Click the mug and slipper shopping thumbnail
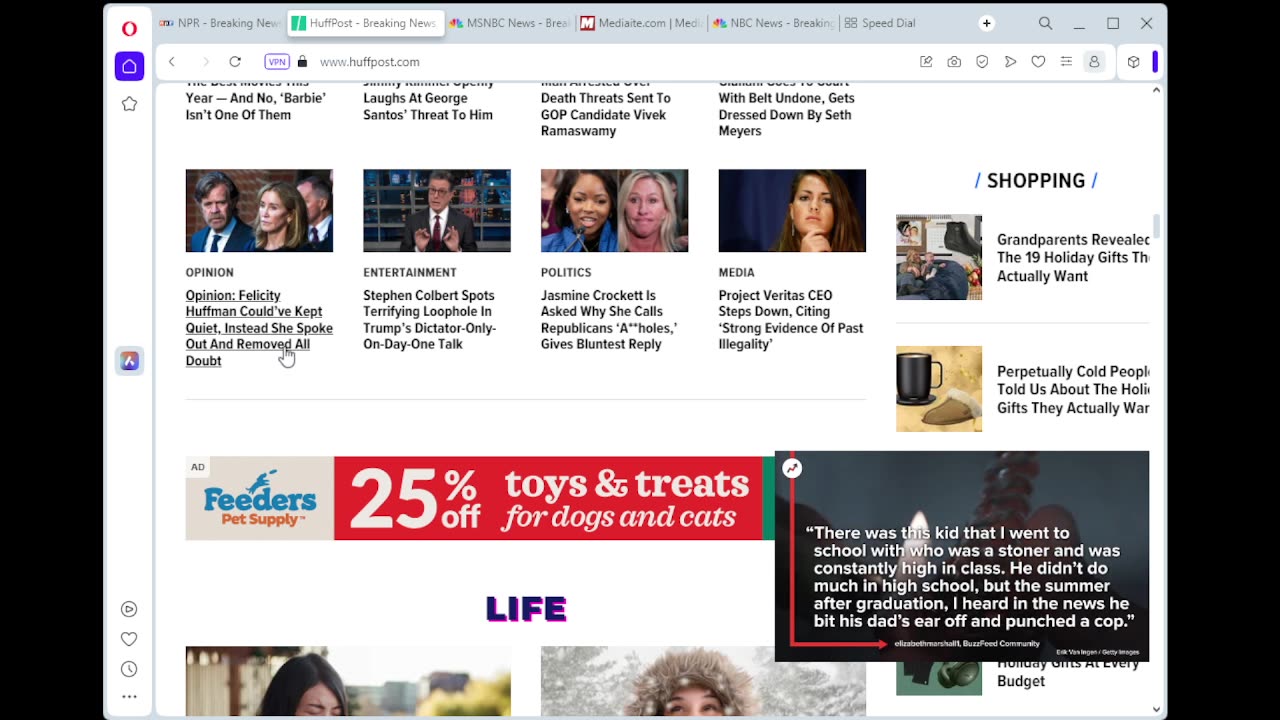This screenshot has height=720, width=1280. pyautogui.click(x=939, y=389)
